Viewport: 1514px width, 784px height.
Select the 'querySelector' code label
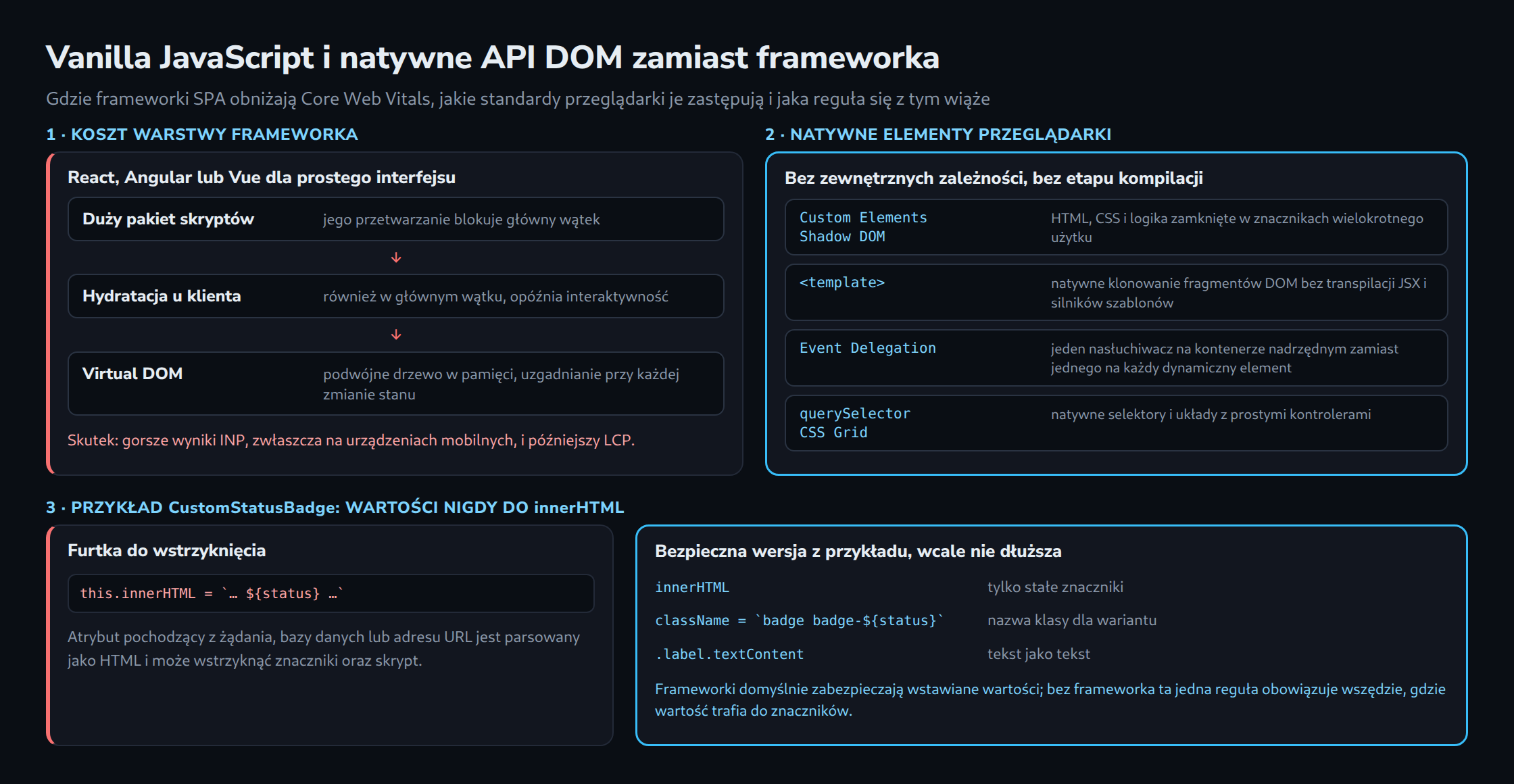[x=855, y=414]
